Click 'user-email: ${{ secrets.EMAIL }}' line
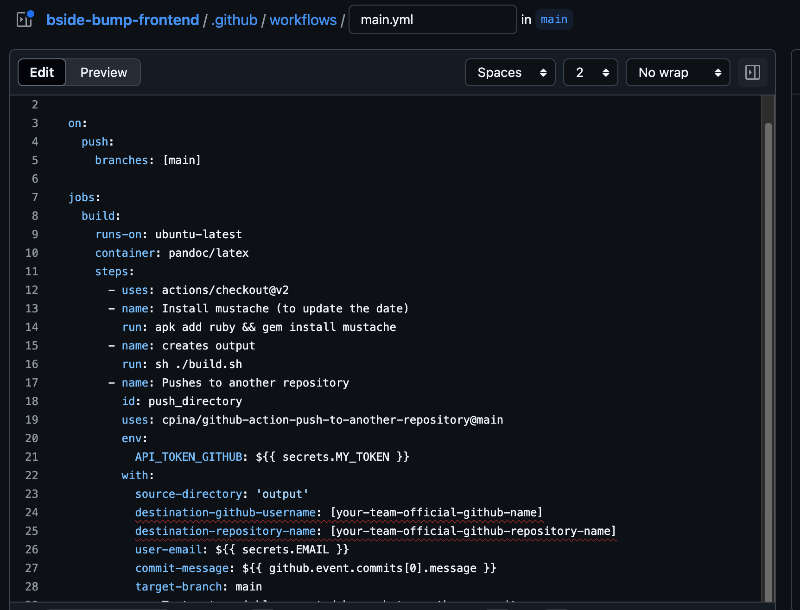The width and height of the screenshot is (800, 610). (x=242, y=550)
